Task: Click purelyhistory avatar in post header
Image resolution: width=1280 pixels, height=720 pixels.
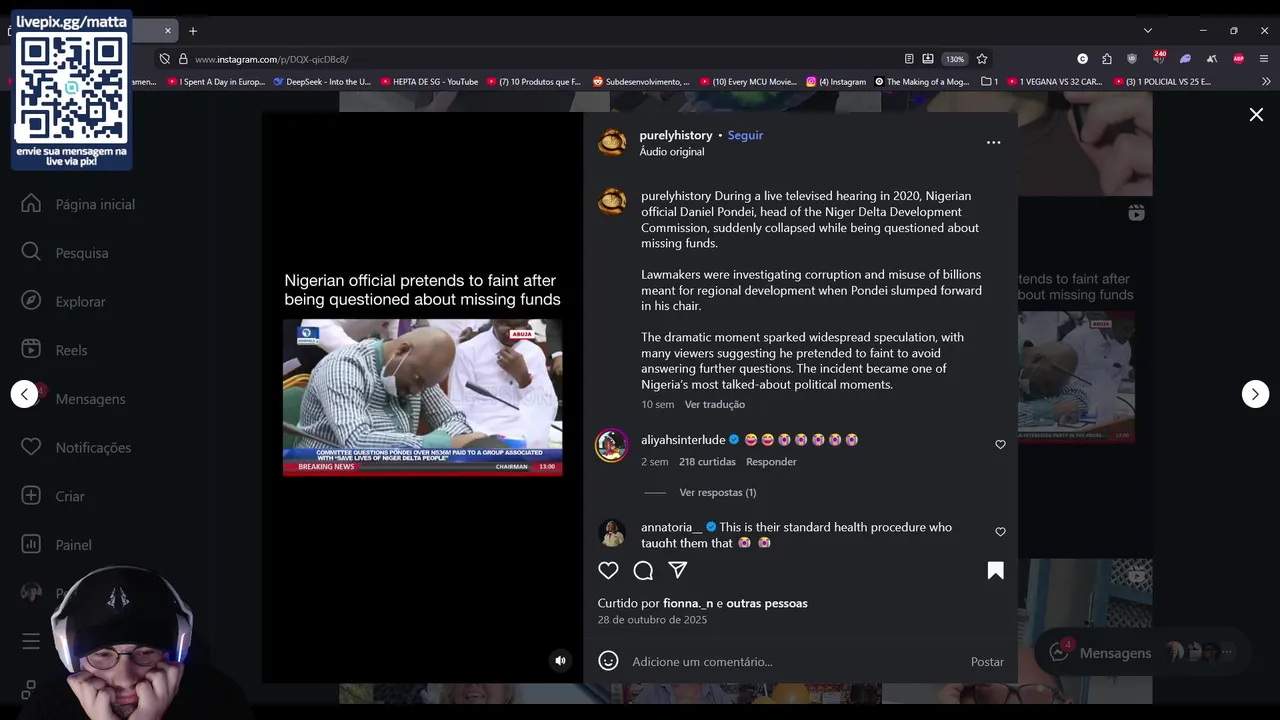Action: click(612, 143)
